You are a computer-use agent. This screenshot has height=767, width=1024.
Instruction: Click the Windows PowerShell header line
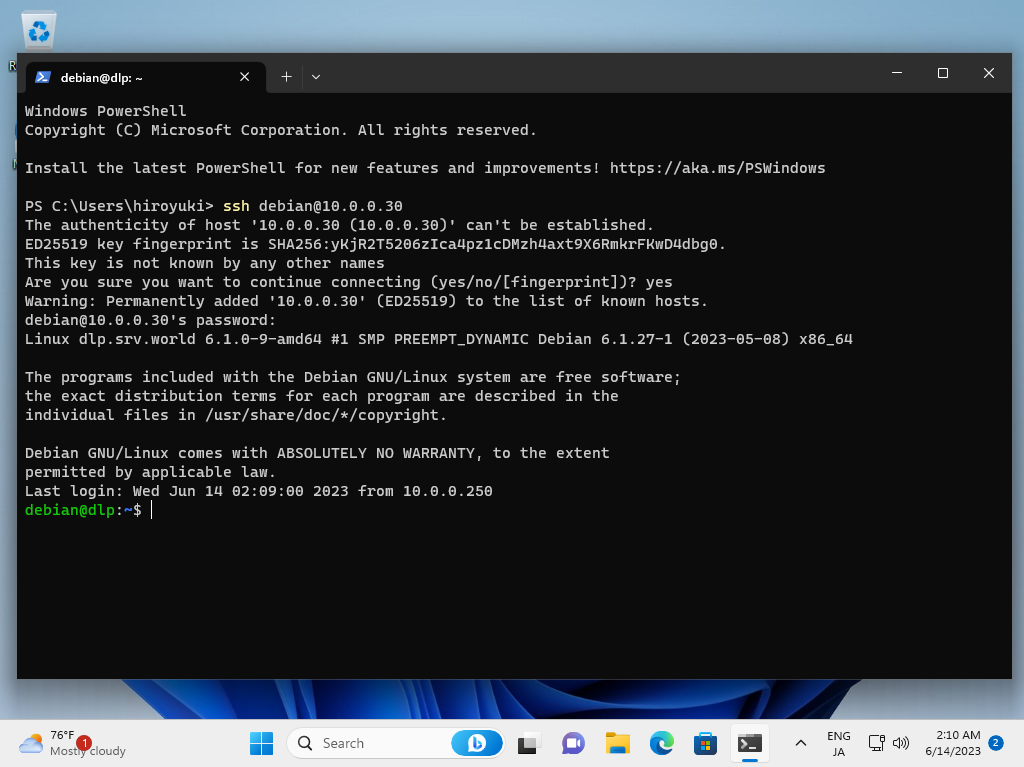coord(105,111)
